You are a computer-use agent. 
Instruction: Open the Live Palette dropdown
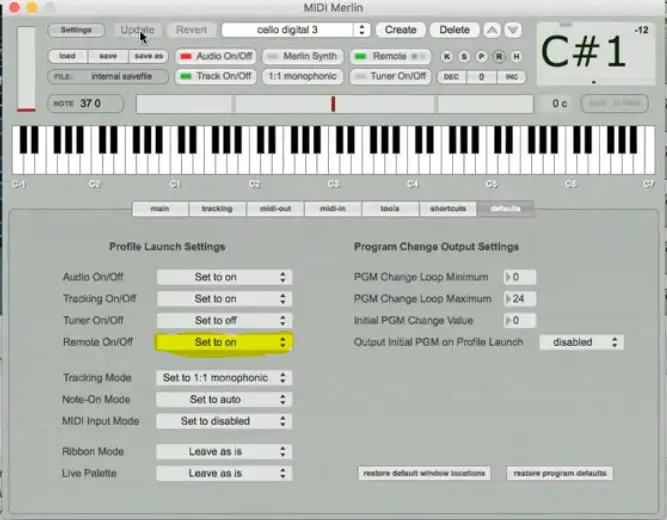224,473
